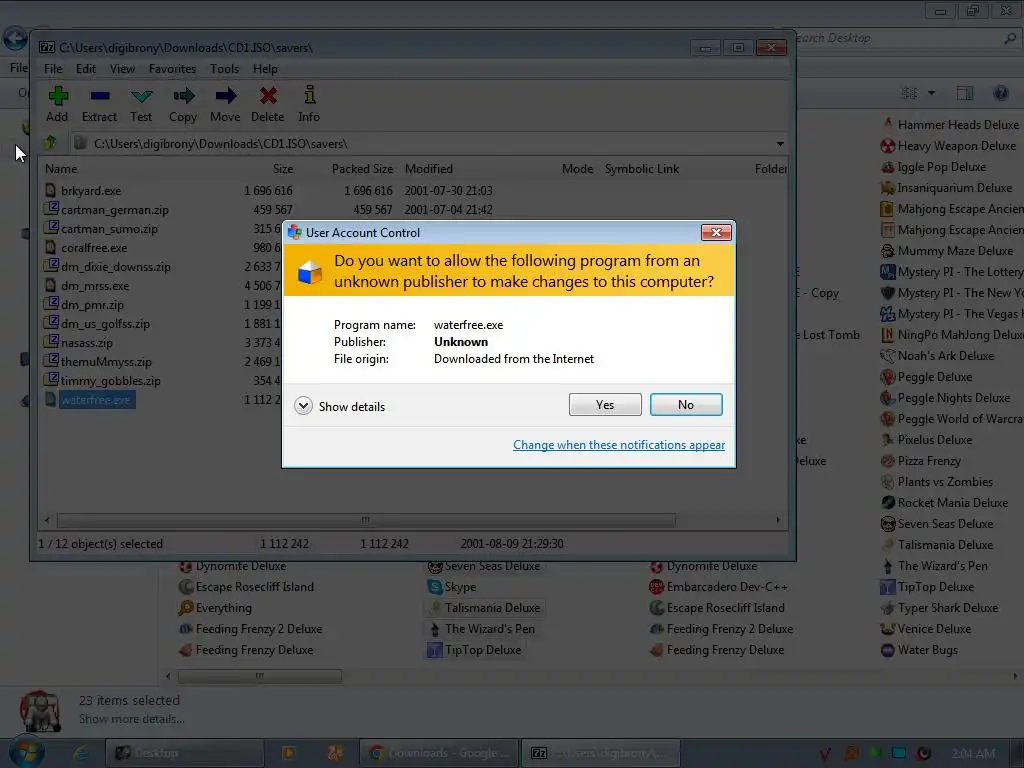Sort by the Packed Size column header
Viewport: 1024px width, 768px height.
click(362, 169)
